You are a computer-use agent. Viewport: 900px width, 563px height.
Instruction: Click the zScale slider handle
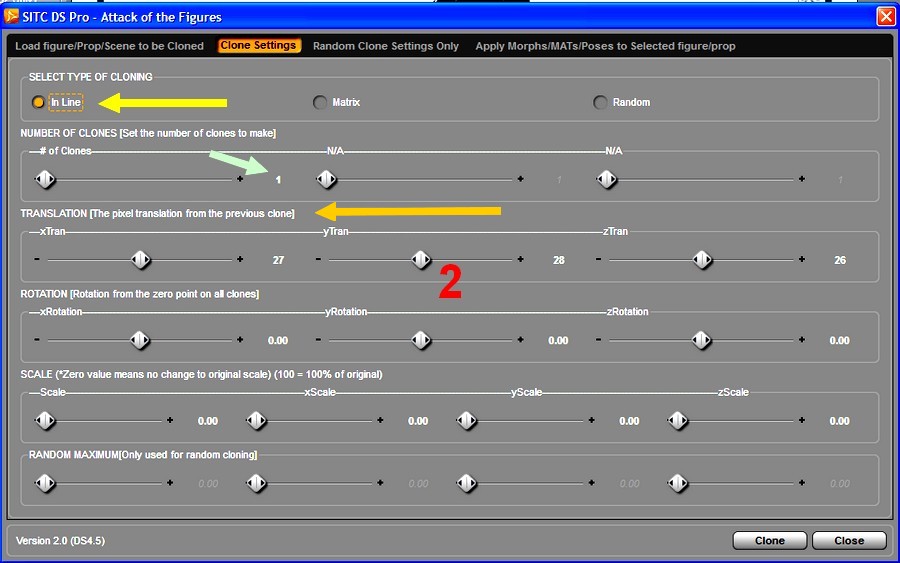pyautogui.click(x=678, y=421)
